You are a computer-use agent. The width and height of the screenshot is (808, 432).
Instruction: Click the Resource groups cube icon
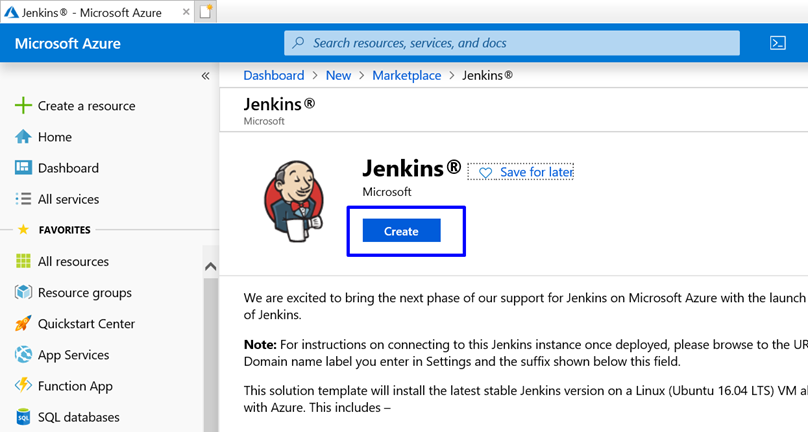pos(23,292)
